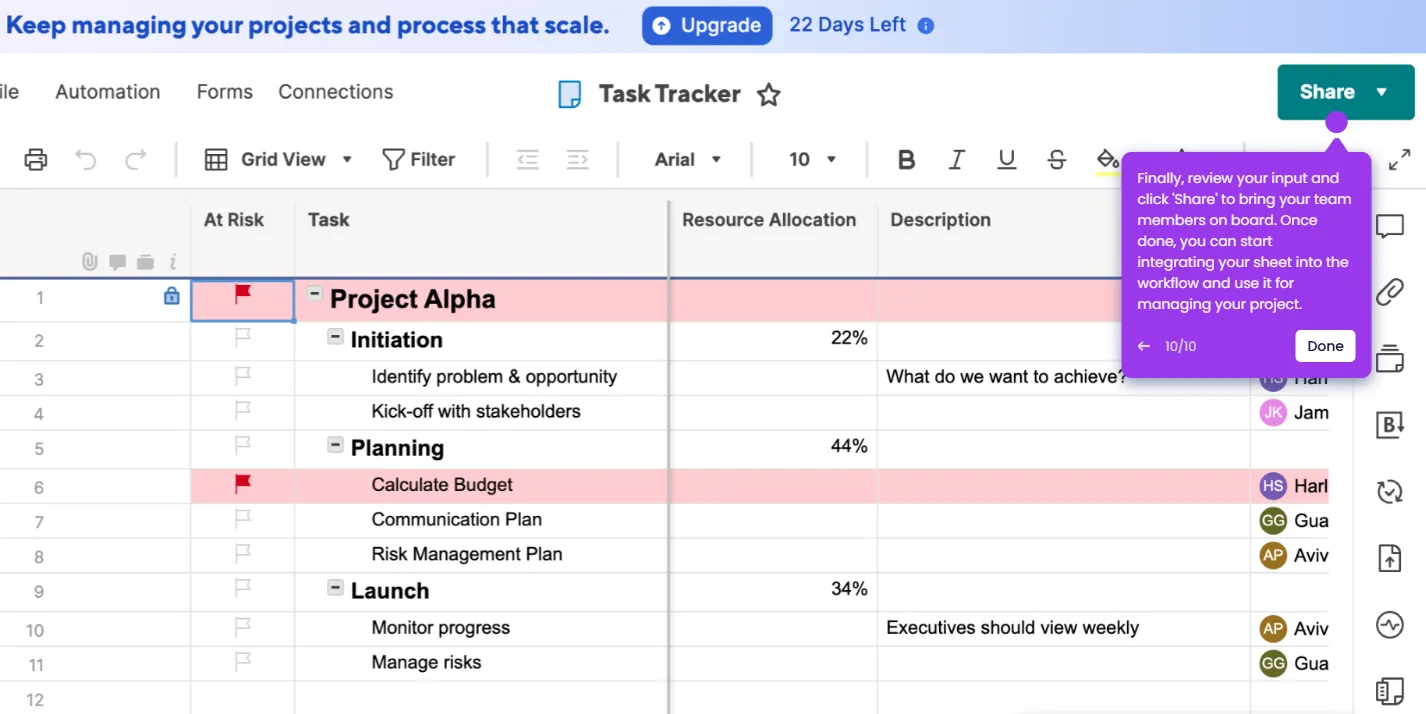
Task: Open the conversations panel icon
Action: (x=1390, y=227)
